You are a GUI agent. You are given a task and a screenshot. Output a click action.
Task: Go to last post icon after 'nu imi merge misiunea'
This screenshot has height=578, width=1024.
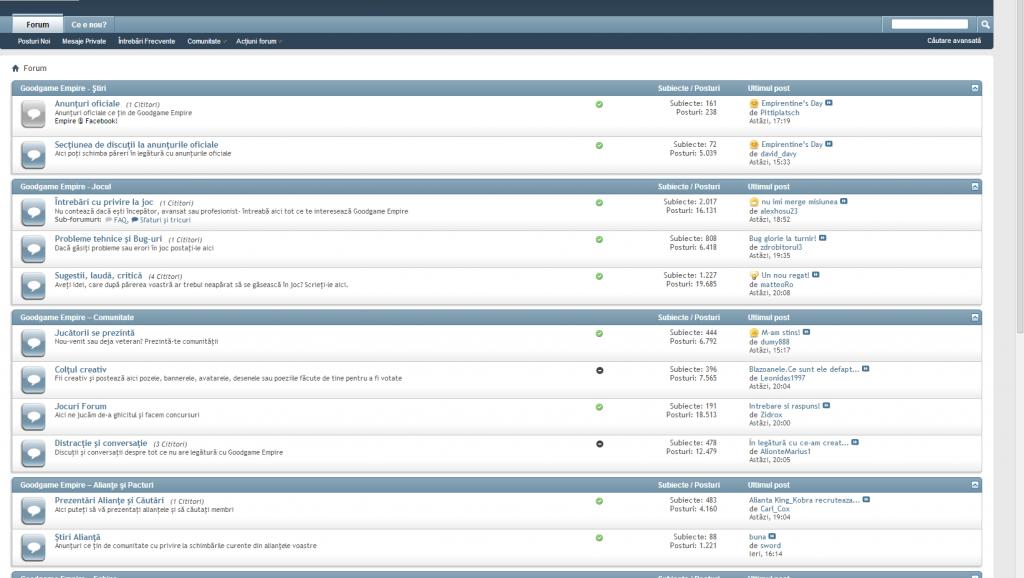[x=844, y=201]
